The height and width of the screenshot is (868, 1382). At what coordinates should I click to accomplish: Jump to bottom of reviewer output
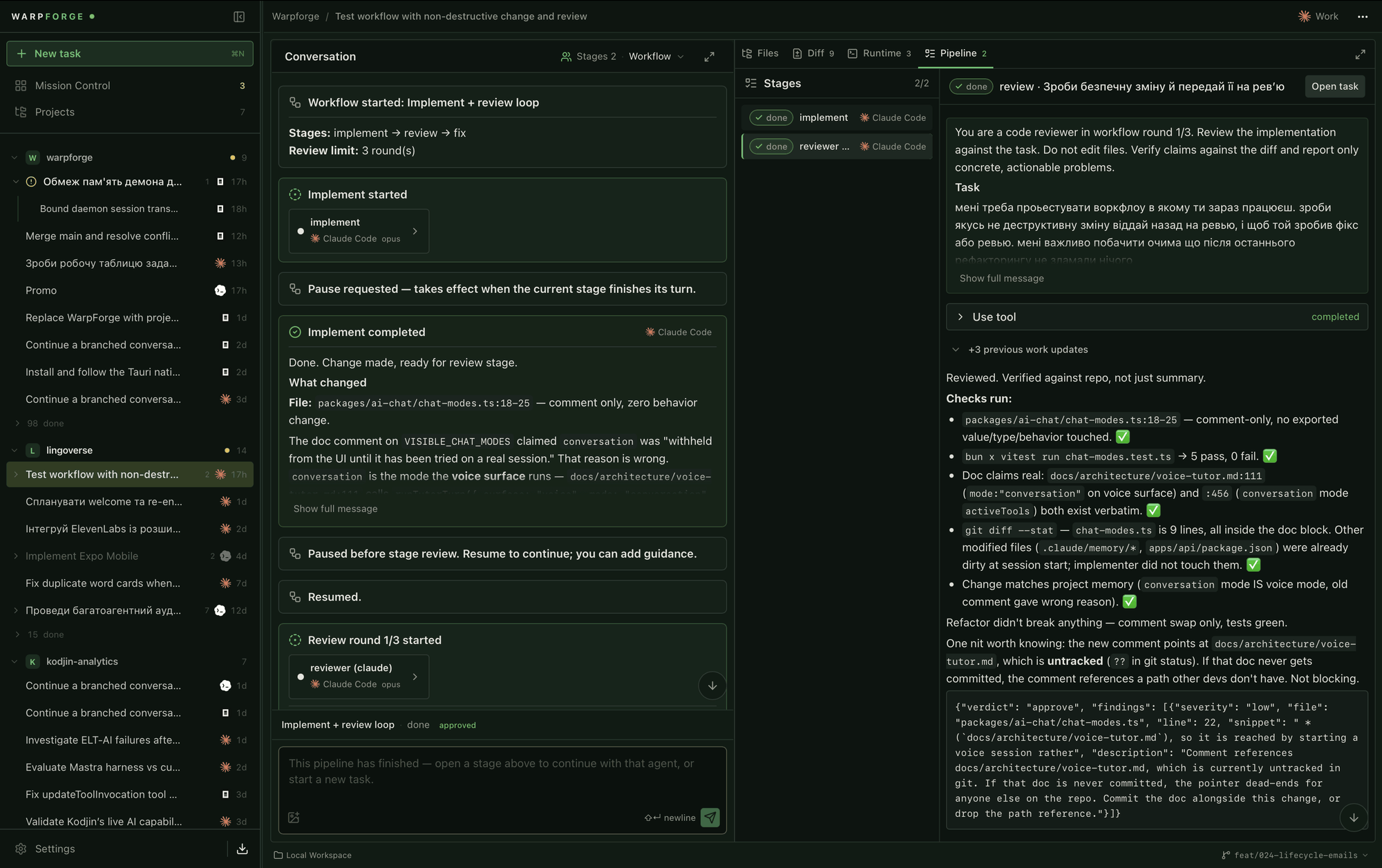pyautogui.click(x=1354, y=818)
